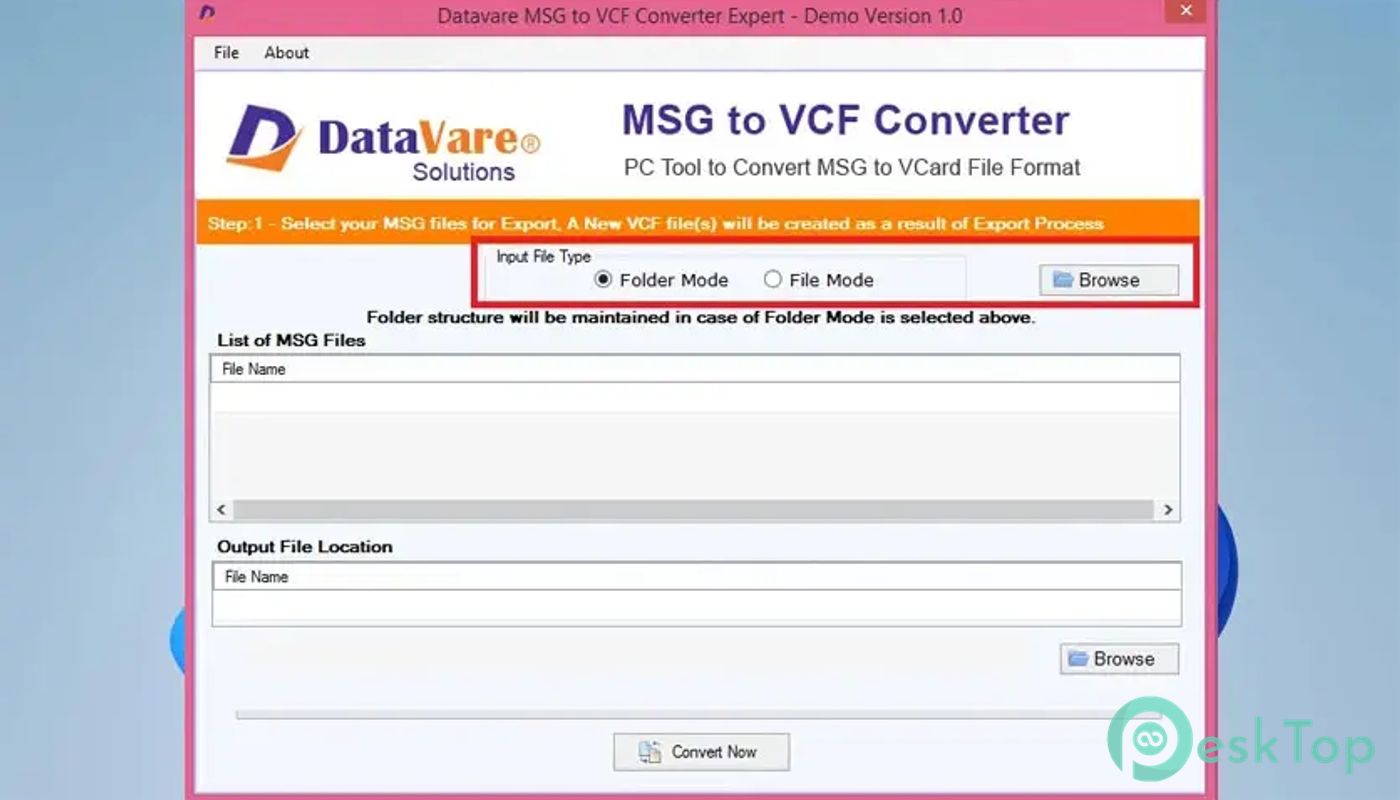Click File Name header in List of MSG Files
The height and width of the screenshot is (800, 1400).
click(x=254, y=369)
